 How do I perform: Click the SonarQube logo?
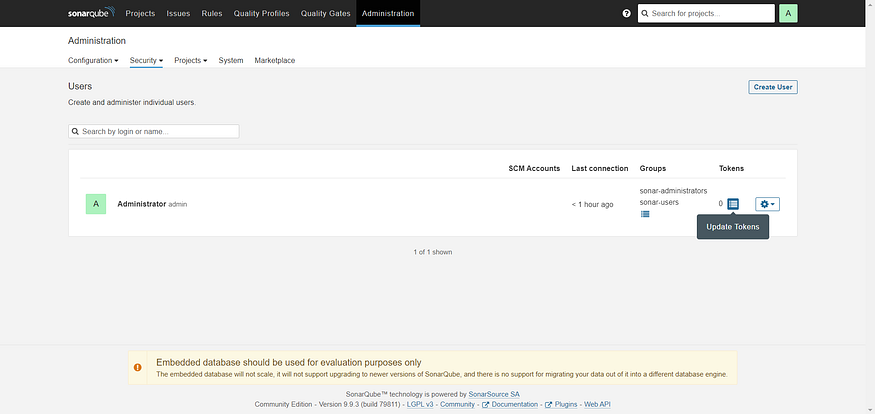click(92, 13)
